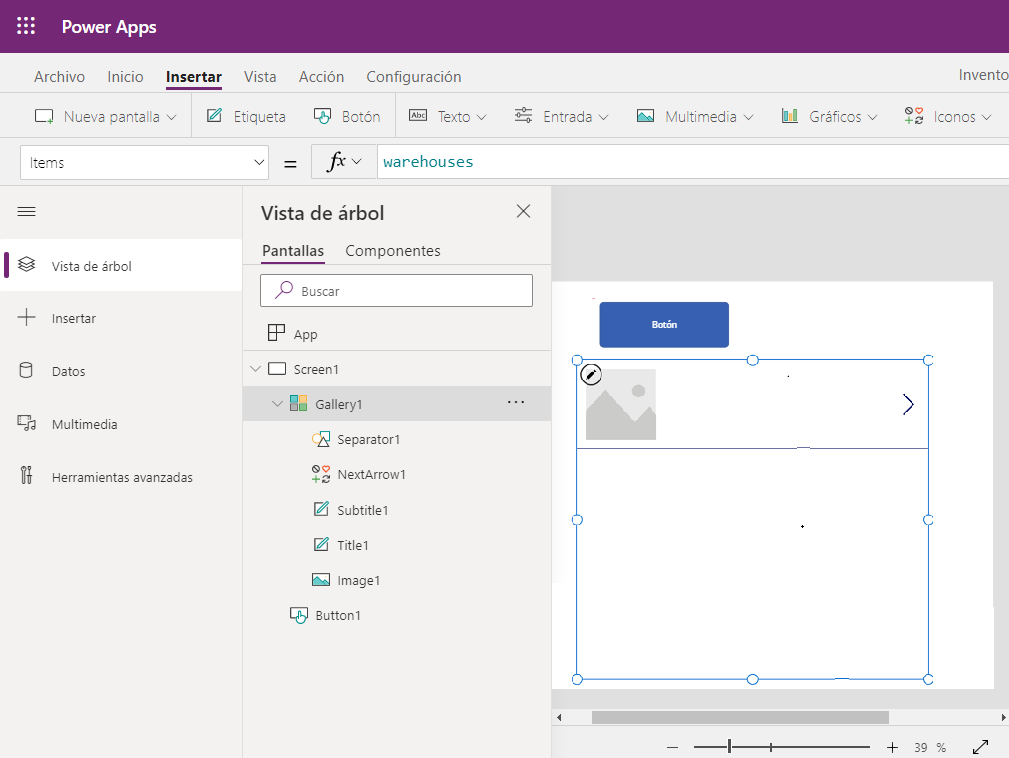Switch to the Inicio tab
This screenshot has width=1009, height=758.
pos(125,77)
